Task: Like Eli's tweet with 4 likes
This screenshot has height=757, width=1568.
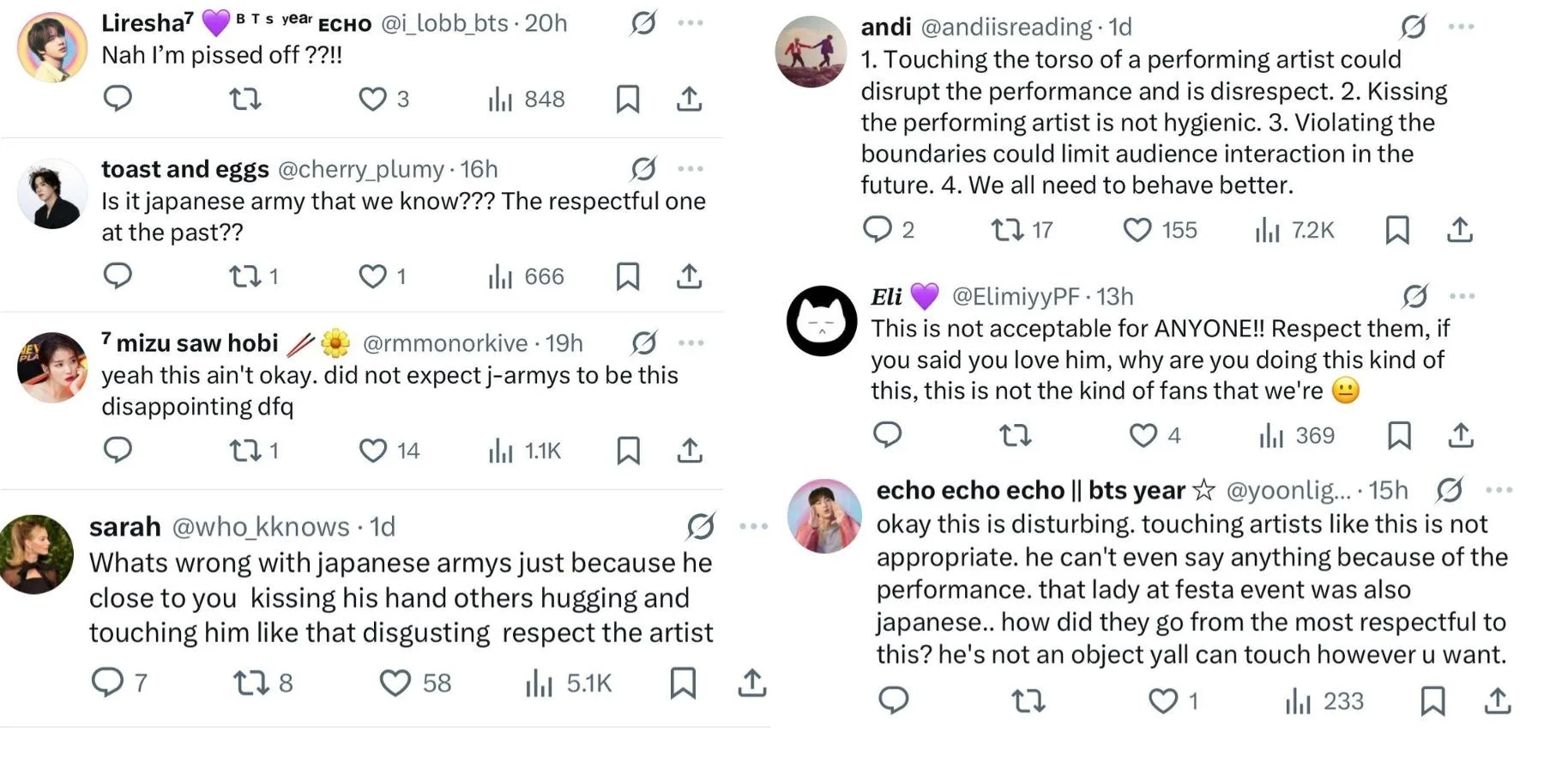Action: click(x=1143, y=436)
